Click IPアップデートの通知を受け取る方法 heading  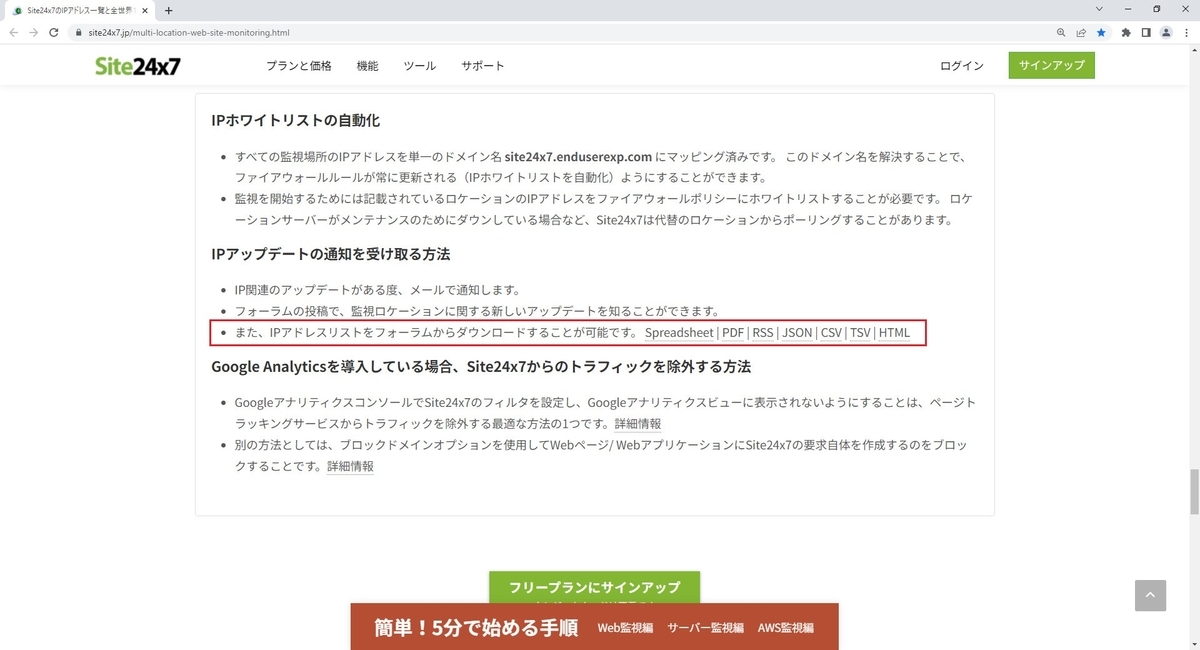point(330,254)
